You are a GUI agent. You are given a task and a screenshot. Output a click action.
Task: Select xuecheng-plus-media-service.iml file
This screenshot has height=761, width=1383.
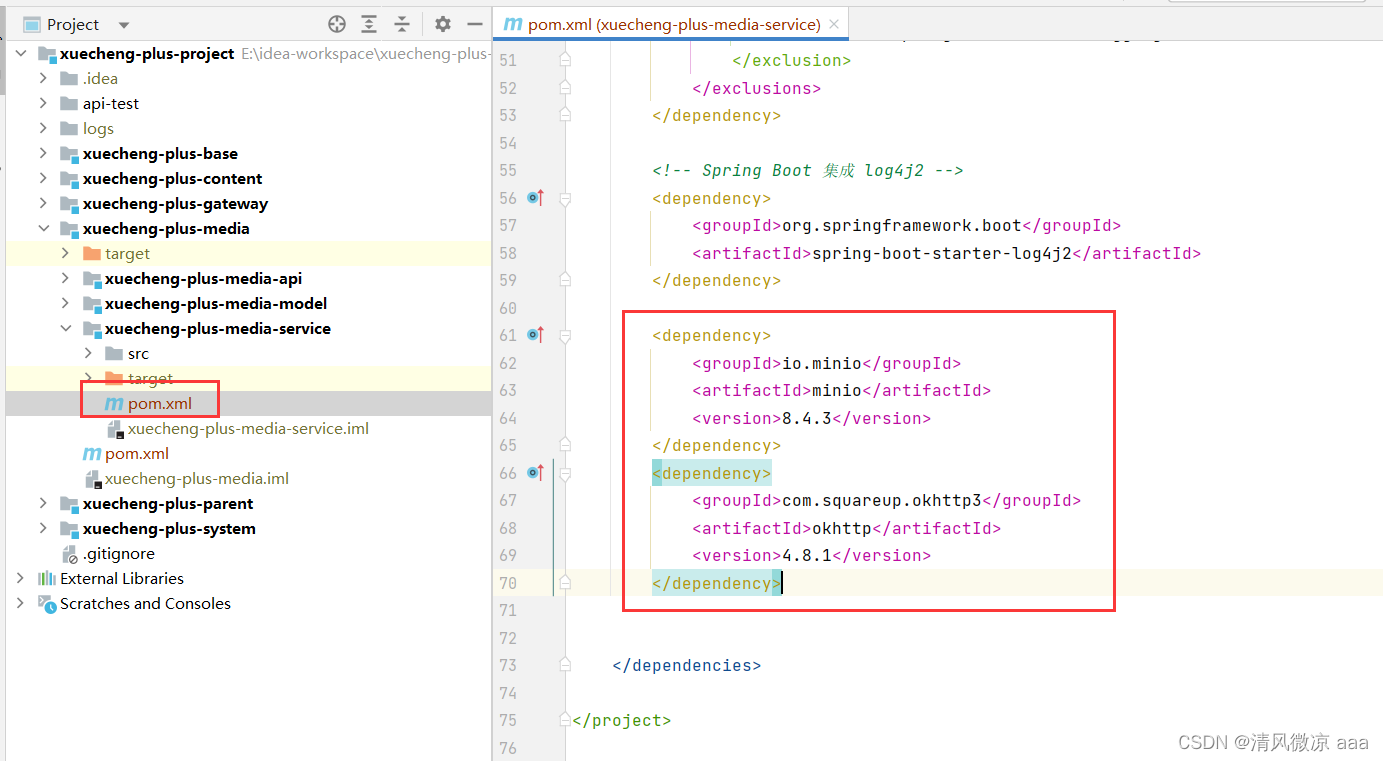[x=248, y=428]
